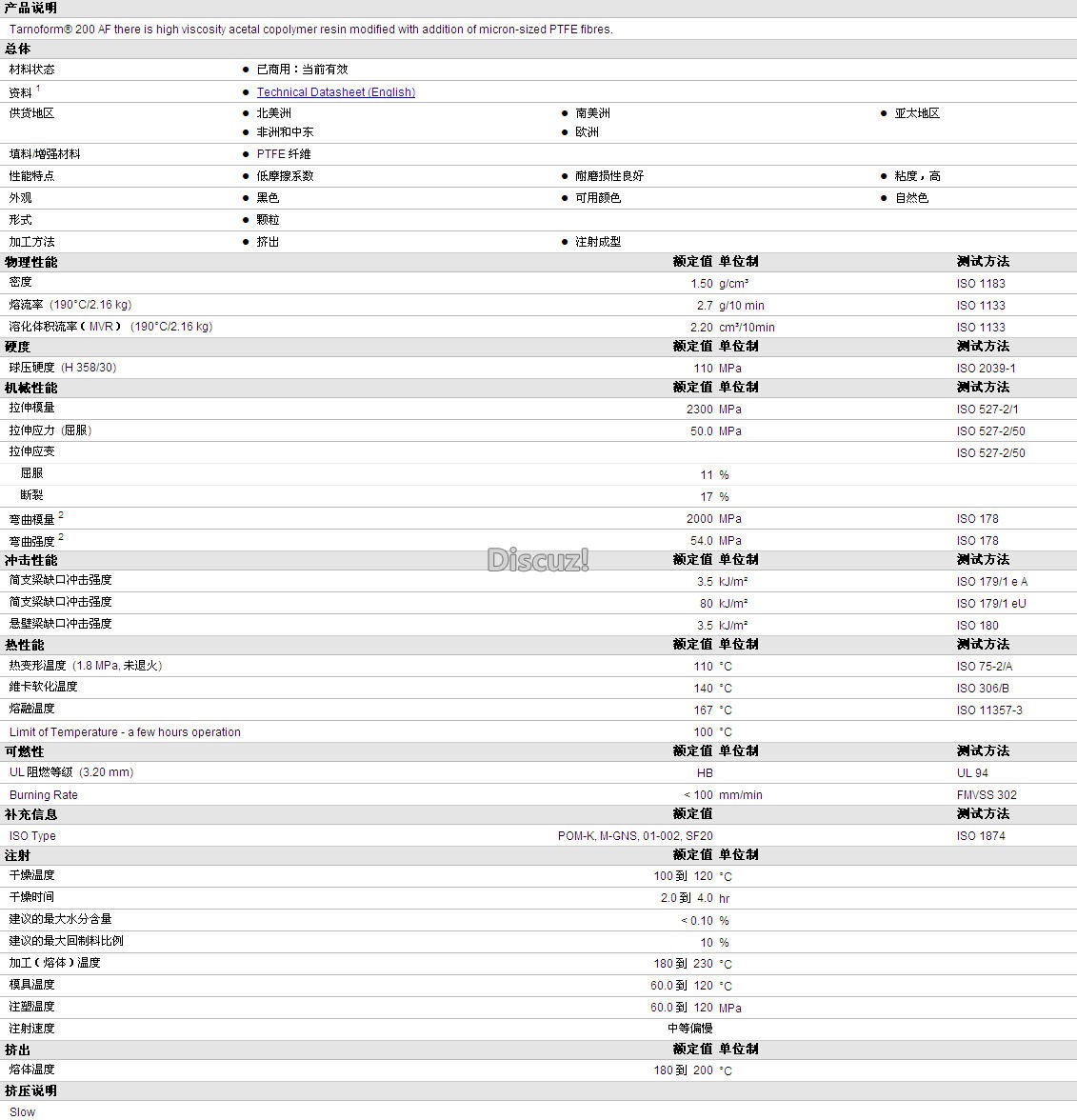Select the 熔流率 (190°C/2.16 kg) row label
The height and width of the screenshot is (1120, 1077).
click(x=70, y=305)
